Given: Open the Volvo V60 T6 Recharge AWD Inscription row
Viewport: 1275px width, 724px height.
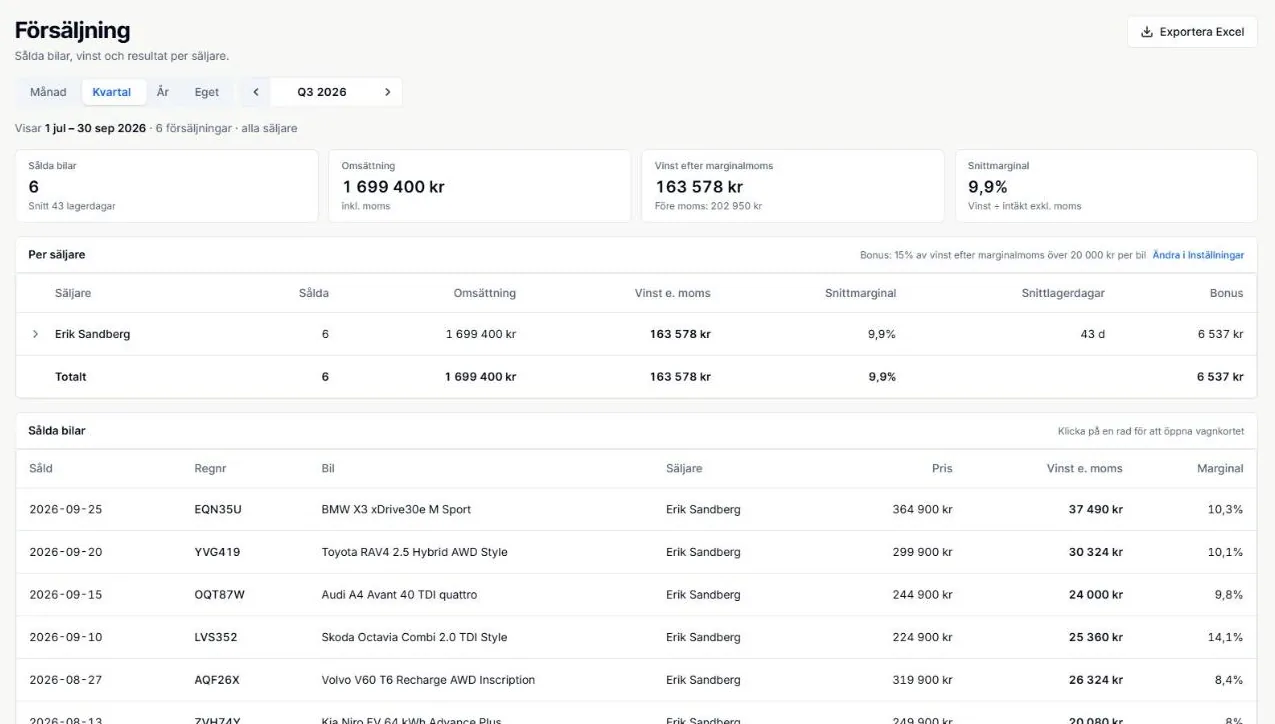Looking at the screenshot, I should [636, 680].
